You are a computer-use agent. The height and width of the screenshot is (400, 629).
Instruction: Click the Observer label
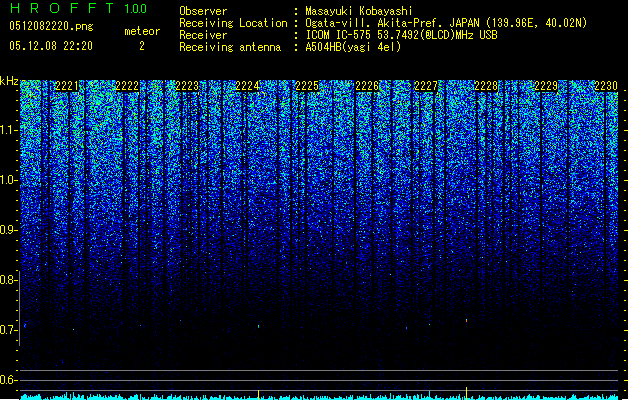click(x=203, y=11)
